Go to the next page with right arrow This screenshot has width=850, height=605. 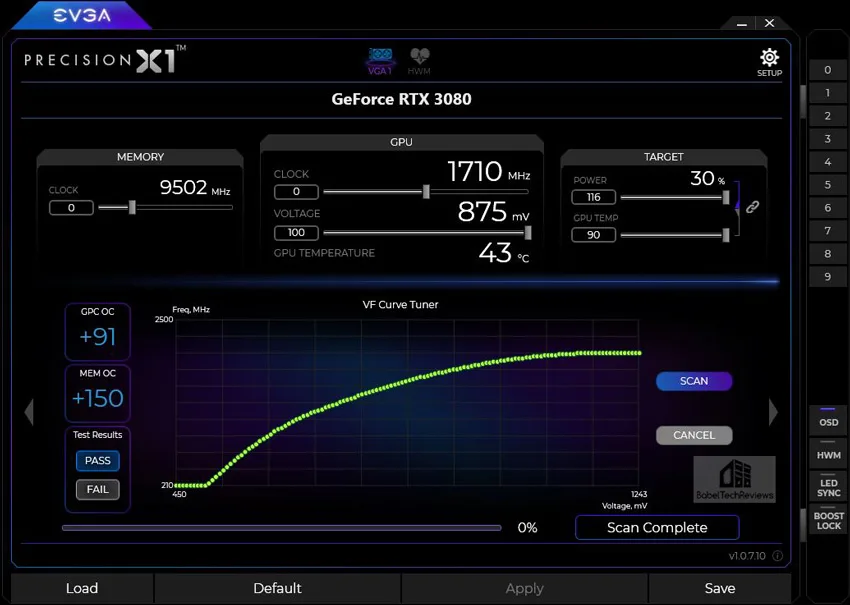point(774,413)
